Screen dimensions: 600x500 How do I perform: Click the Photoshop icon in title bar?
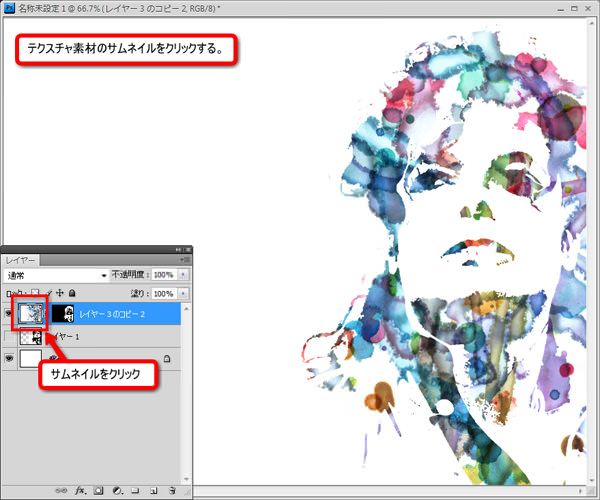tap(9, 8)
